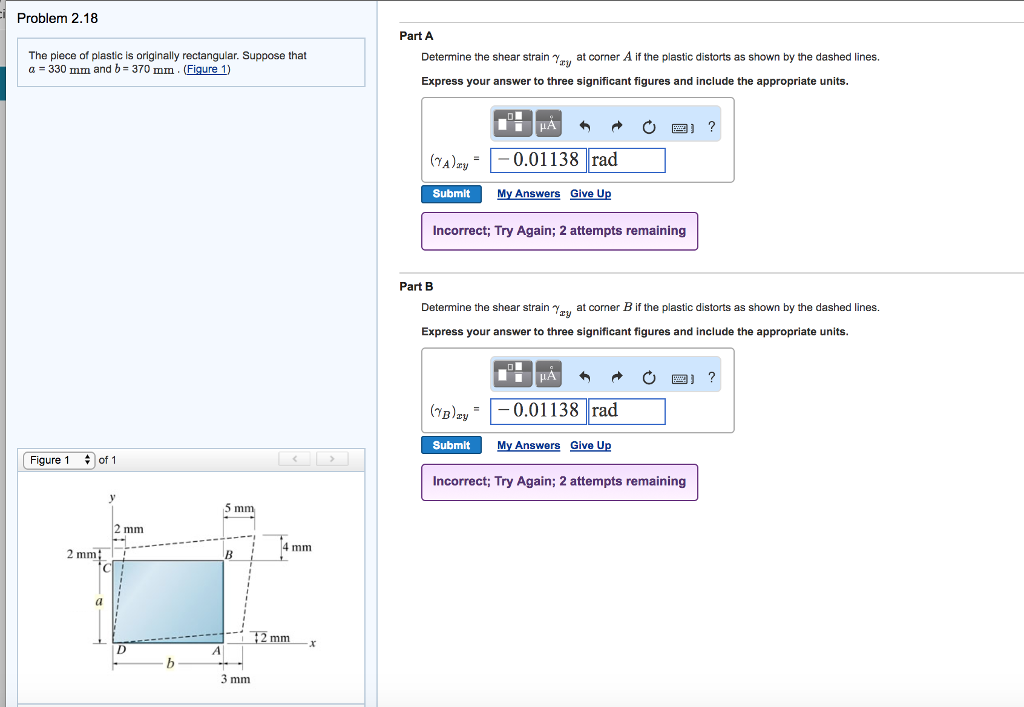The width and height of the screenshot is (1024, 707).
Task: Reset the Part A answer with circular arrow
Action: coord(649,127)
